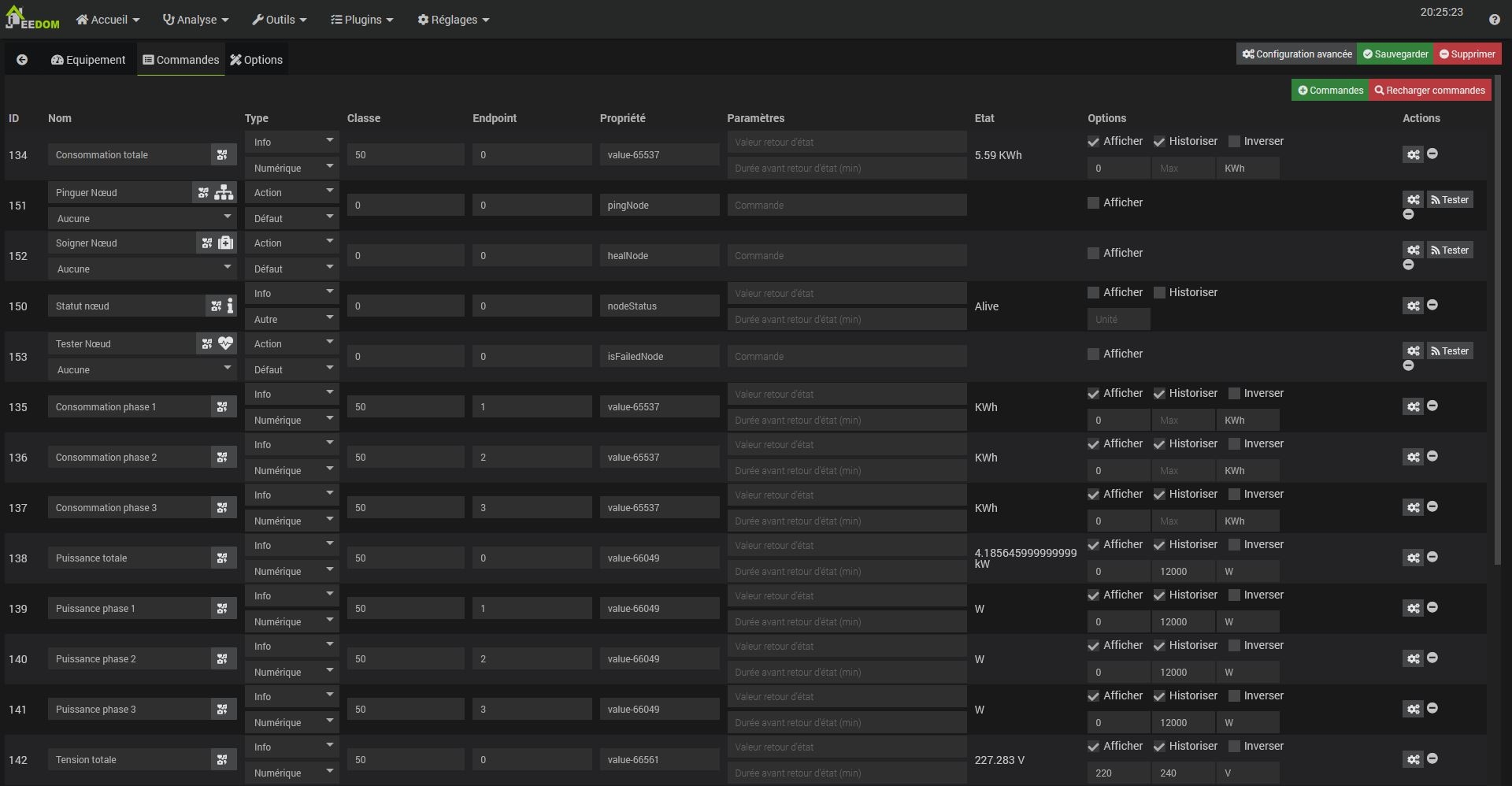Image resolution: width=1512 pixels, height=786 pixels.
Task: Open the Plugins menu
Action: click(362, 20)
